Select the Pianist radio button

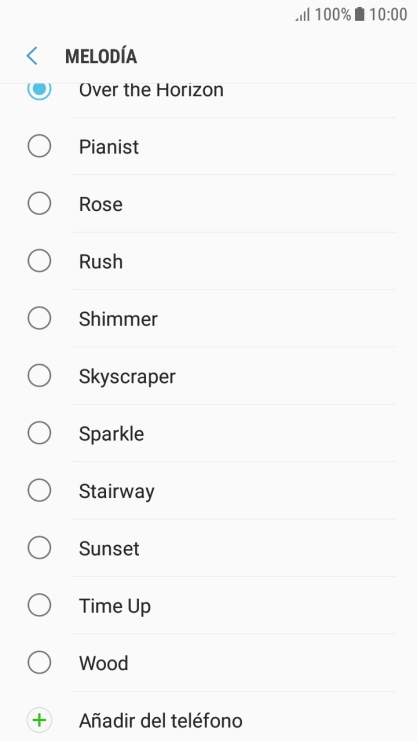[39, 146]
